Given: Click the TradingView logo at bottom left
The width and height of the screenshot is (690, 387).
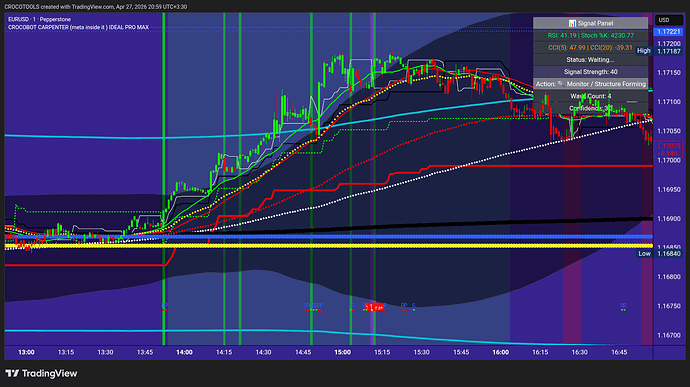Looking at the screenshot, I should (x=41, y=373).
